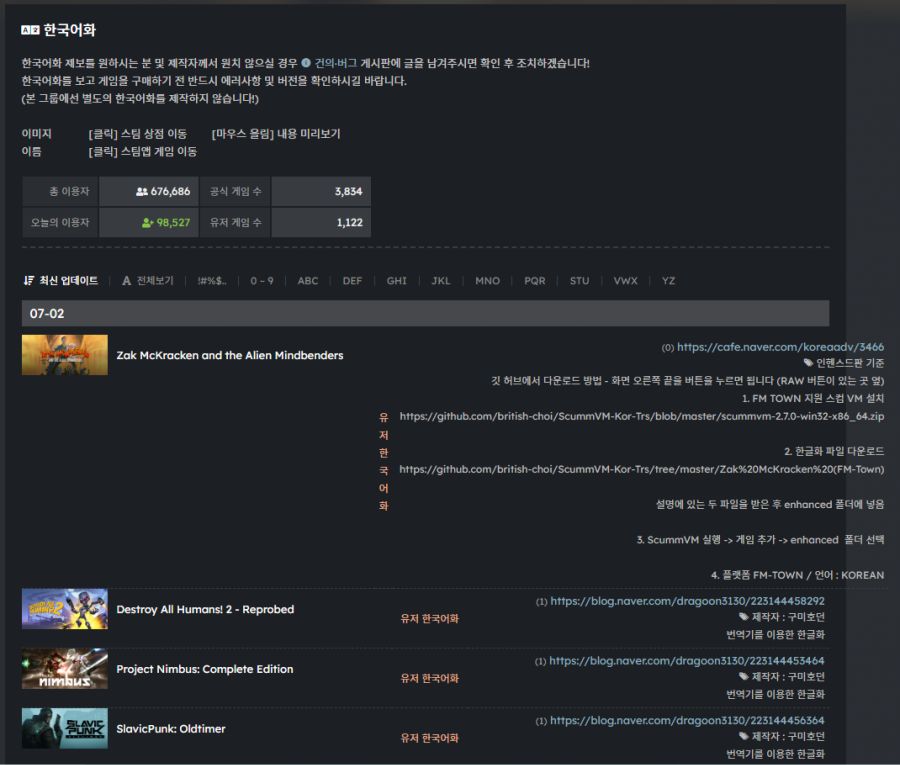Image resolution: width=900 pixels, height=765 pixels.
Task: Open the Zak McKracken FM-Town GitHub tree link
Action: 642,469
